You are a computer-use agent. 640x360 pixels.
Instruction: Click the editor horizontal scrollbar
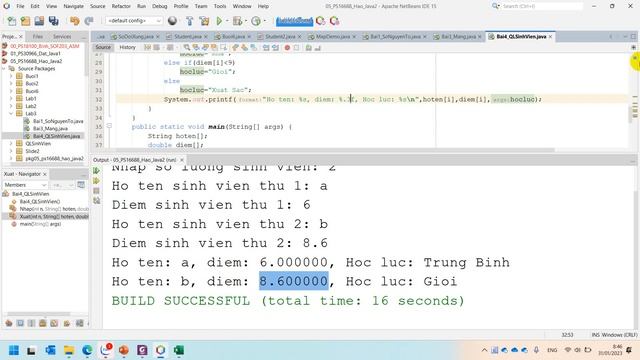pos(335,150)
